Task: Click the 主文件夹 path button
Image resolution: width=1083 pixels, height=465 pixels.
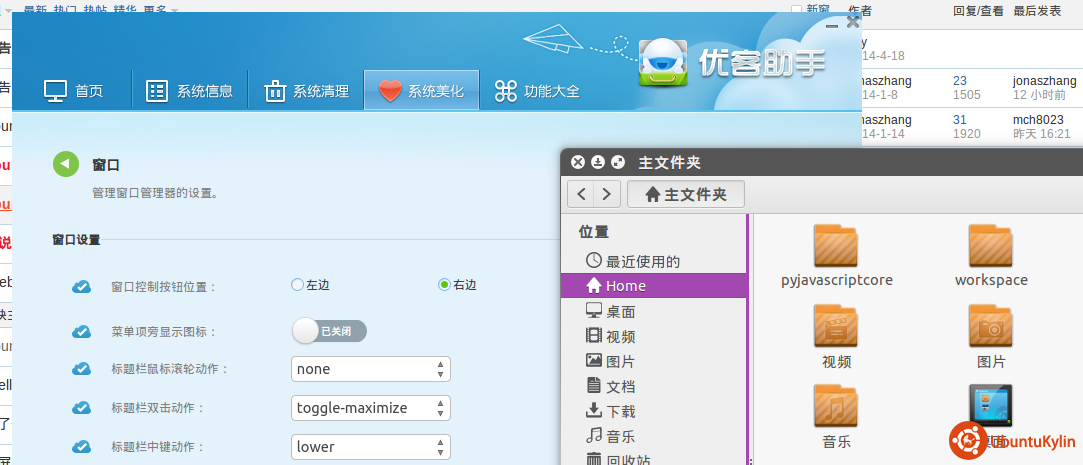Action: click(x=686, y=194)
